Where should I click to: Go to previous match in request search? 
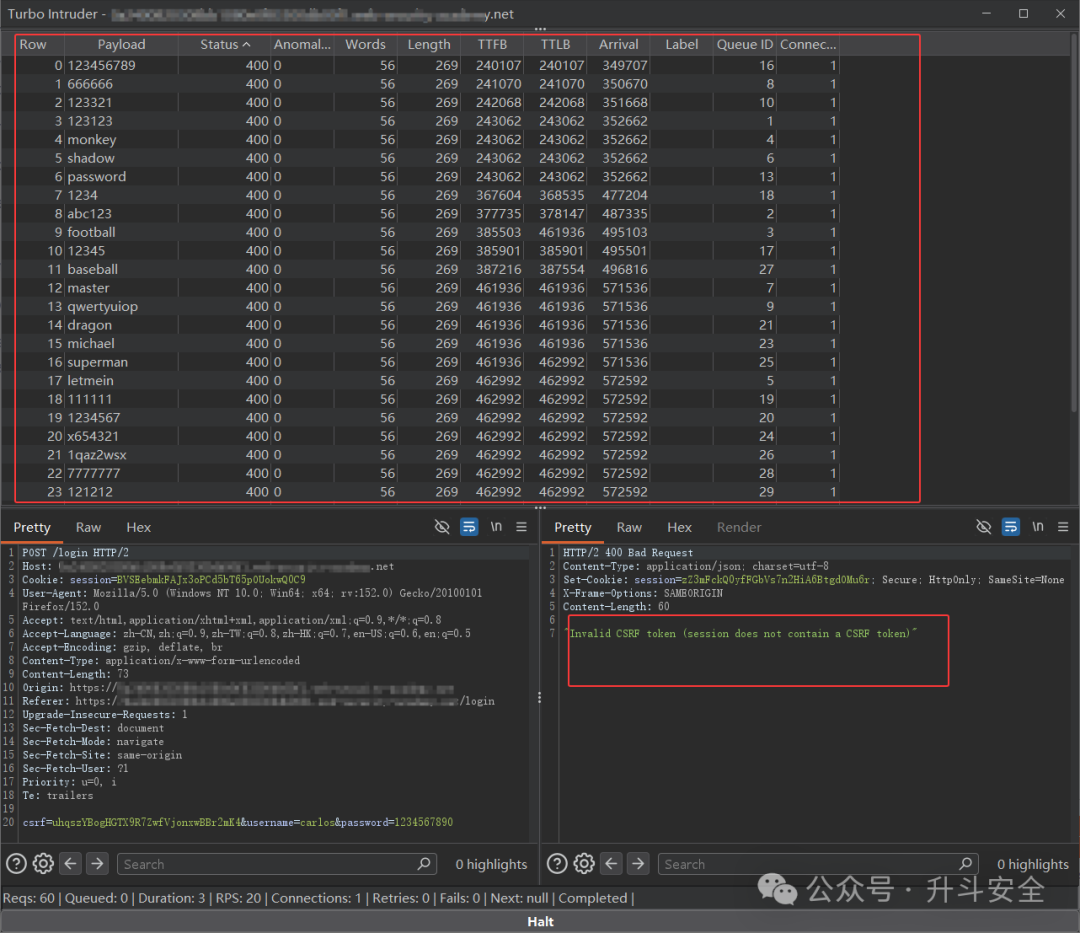pos(70,863)
